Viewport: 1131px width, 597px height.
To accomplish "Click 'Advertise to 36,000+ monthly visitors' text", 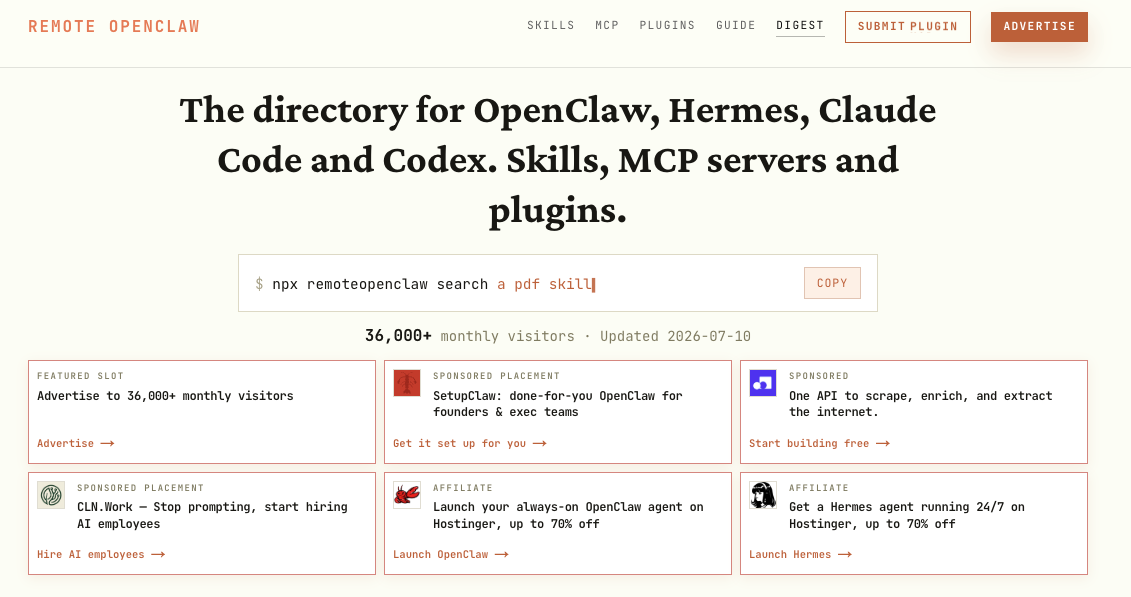I will 165,396.
